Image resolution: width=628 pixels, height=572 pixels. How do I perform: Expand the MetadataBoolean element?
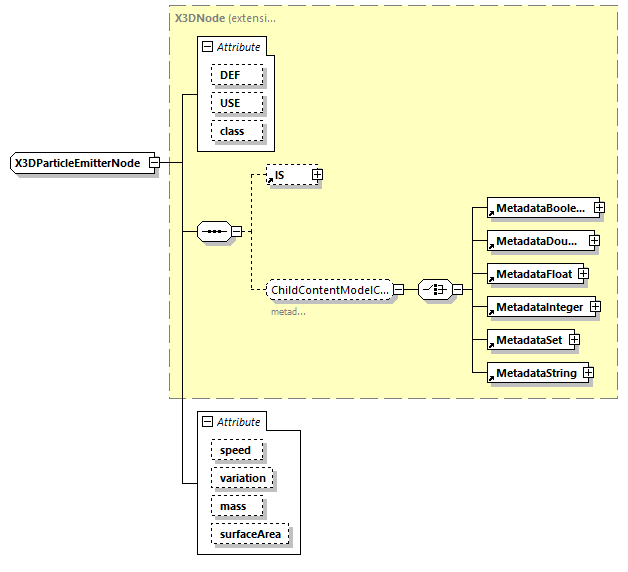coord(599,208)
